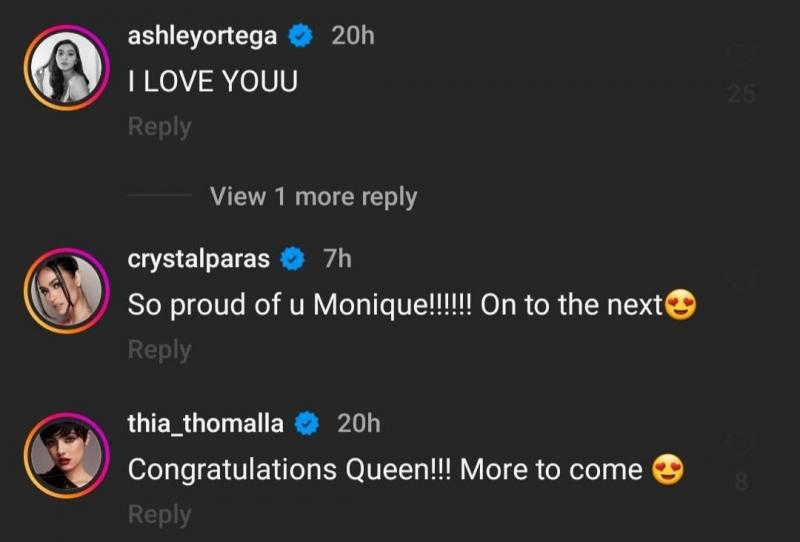Expand View 1 more reply
This screenshot has height=542, width=800.
click(x=313, y=197)
